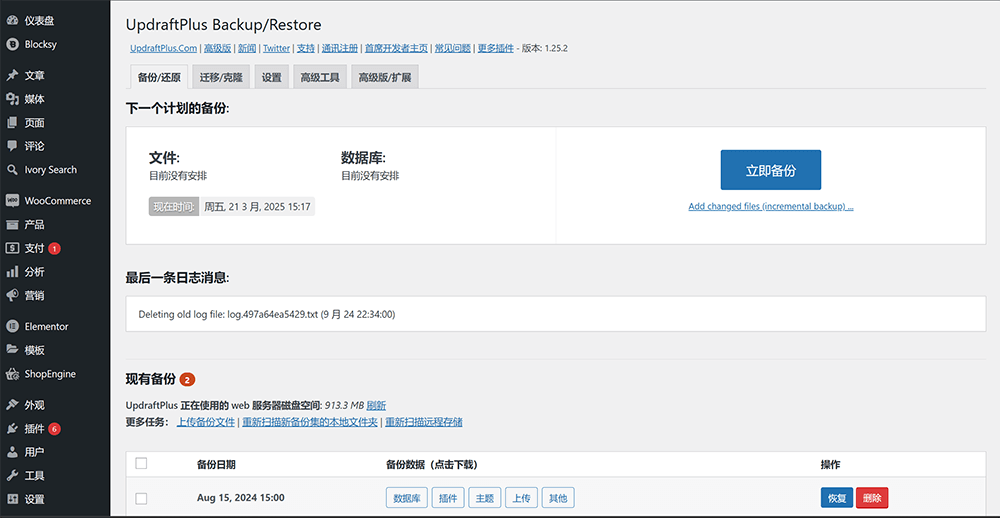1000x518 pixels.
Task: Click the backup date Aug 15, 2024 15:00
Action: (x=241, y=498)
